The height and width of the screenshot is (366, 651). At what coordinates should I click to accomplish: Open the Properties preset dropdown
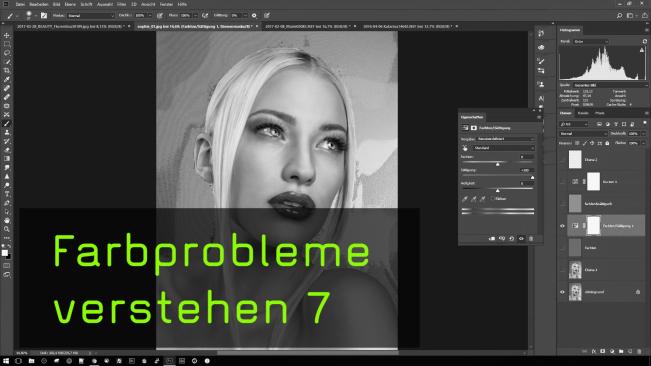click(505, 139)
